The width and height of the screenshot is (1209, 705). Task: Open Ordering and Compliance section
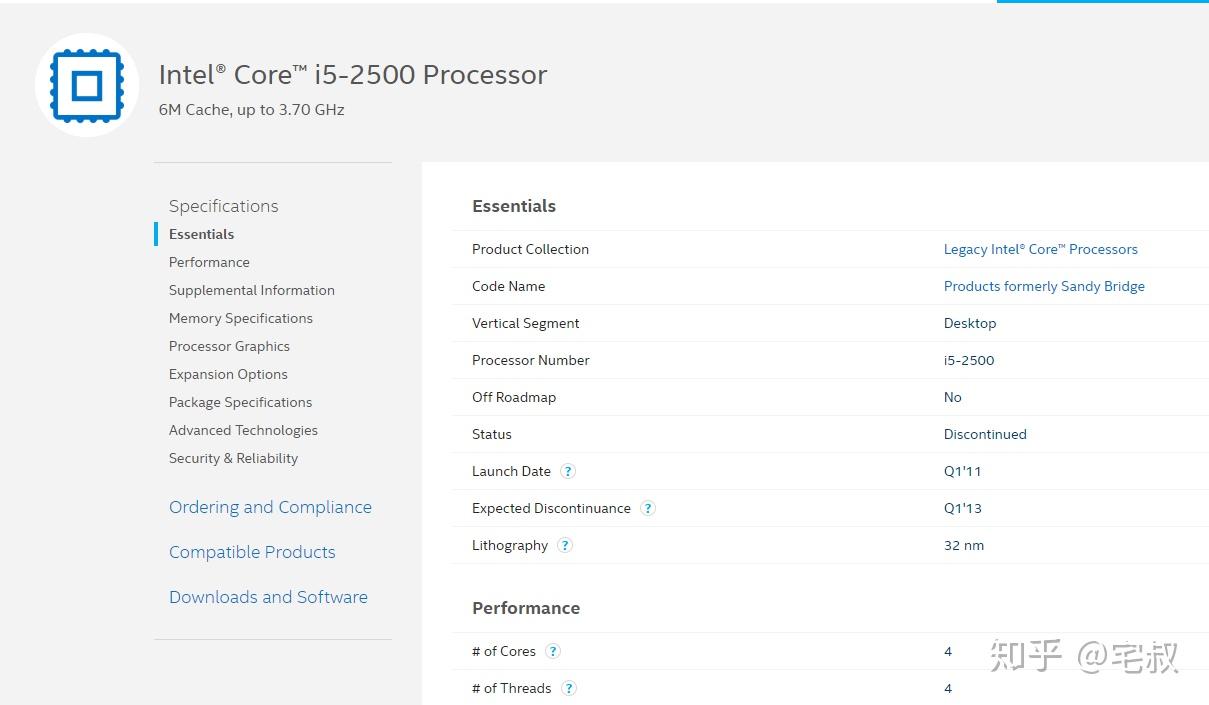pyautogui.click(x=270, y=507)
